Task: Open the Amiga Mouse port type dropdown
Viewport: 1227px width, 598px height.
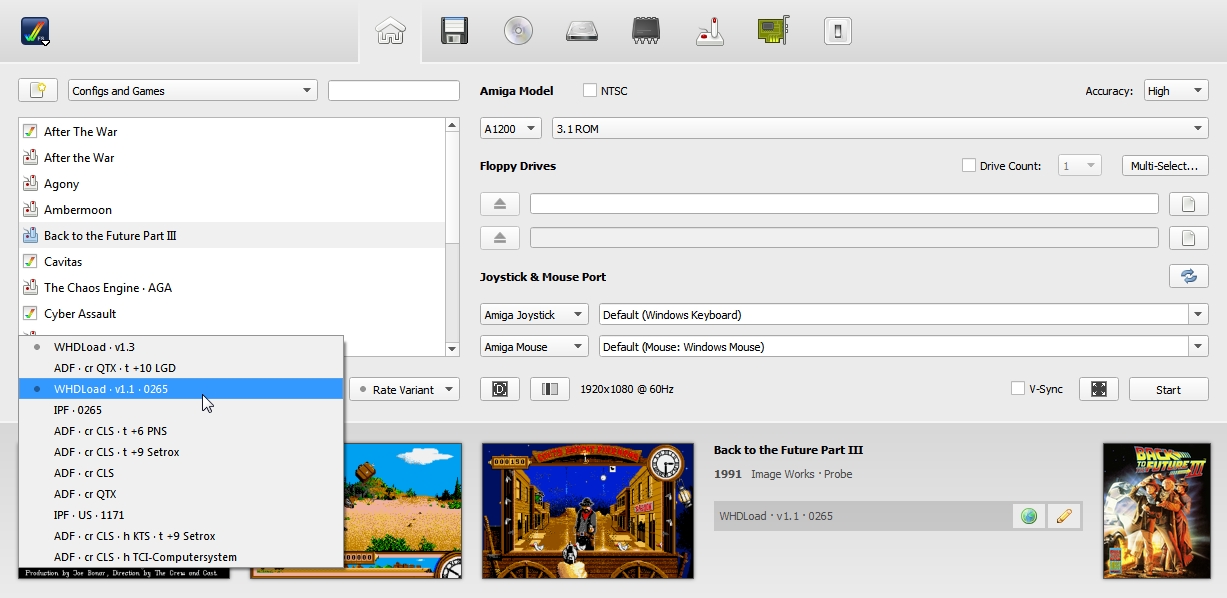Action: 535,347
